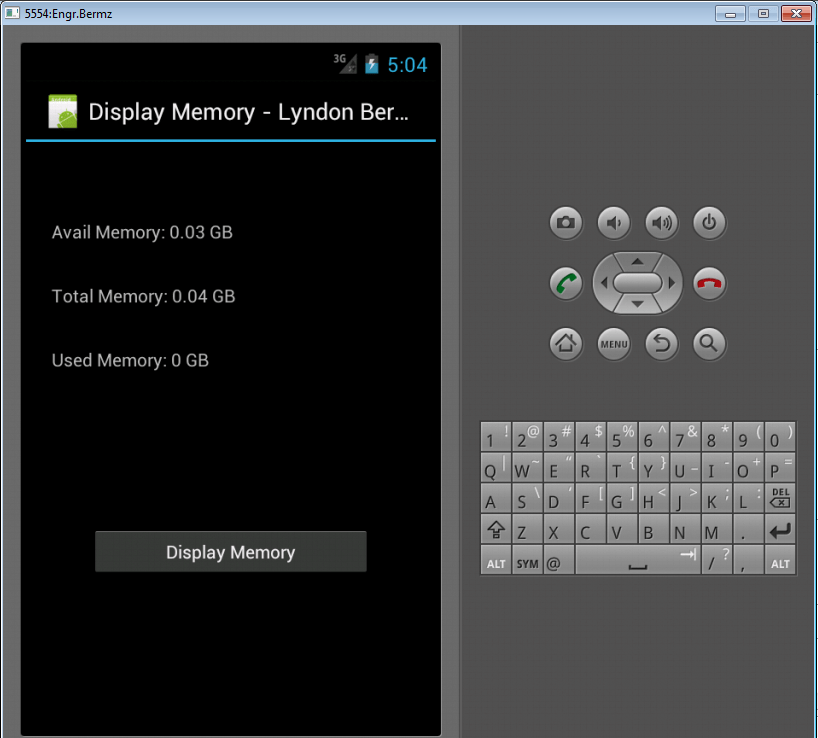Enable symbol input with the SYM key
The height and width of the screenshot is (738, 818).
pyautogui.click(x=527, y=561)
